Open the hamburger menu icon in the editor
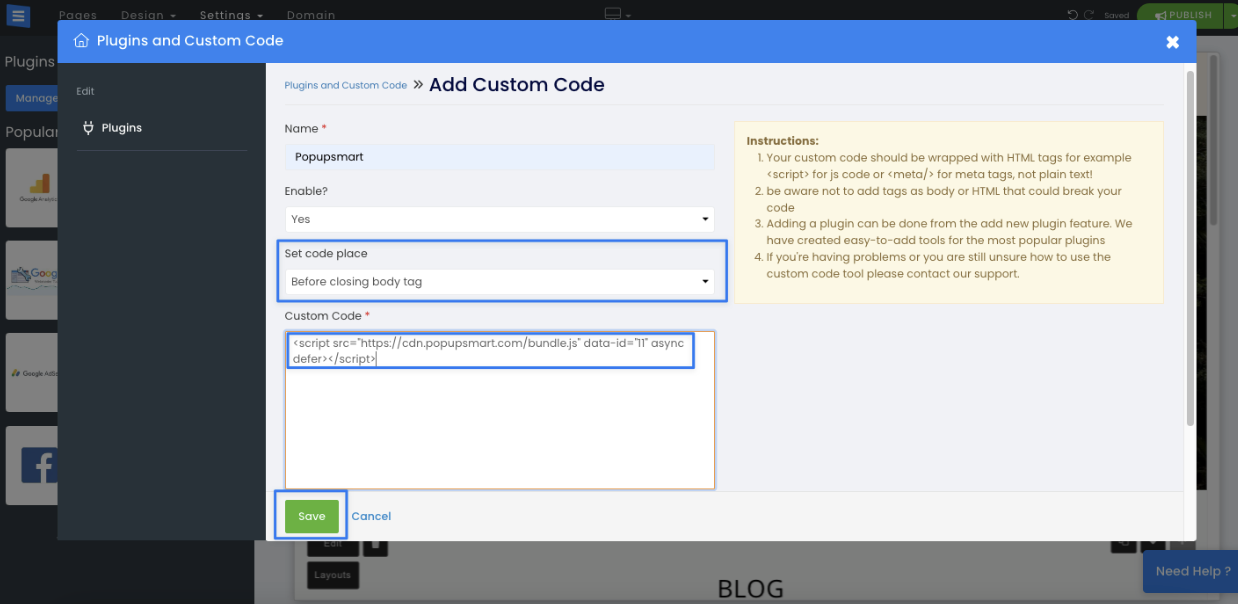 18,15
